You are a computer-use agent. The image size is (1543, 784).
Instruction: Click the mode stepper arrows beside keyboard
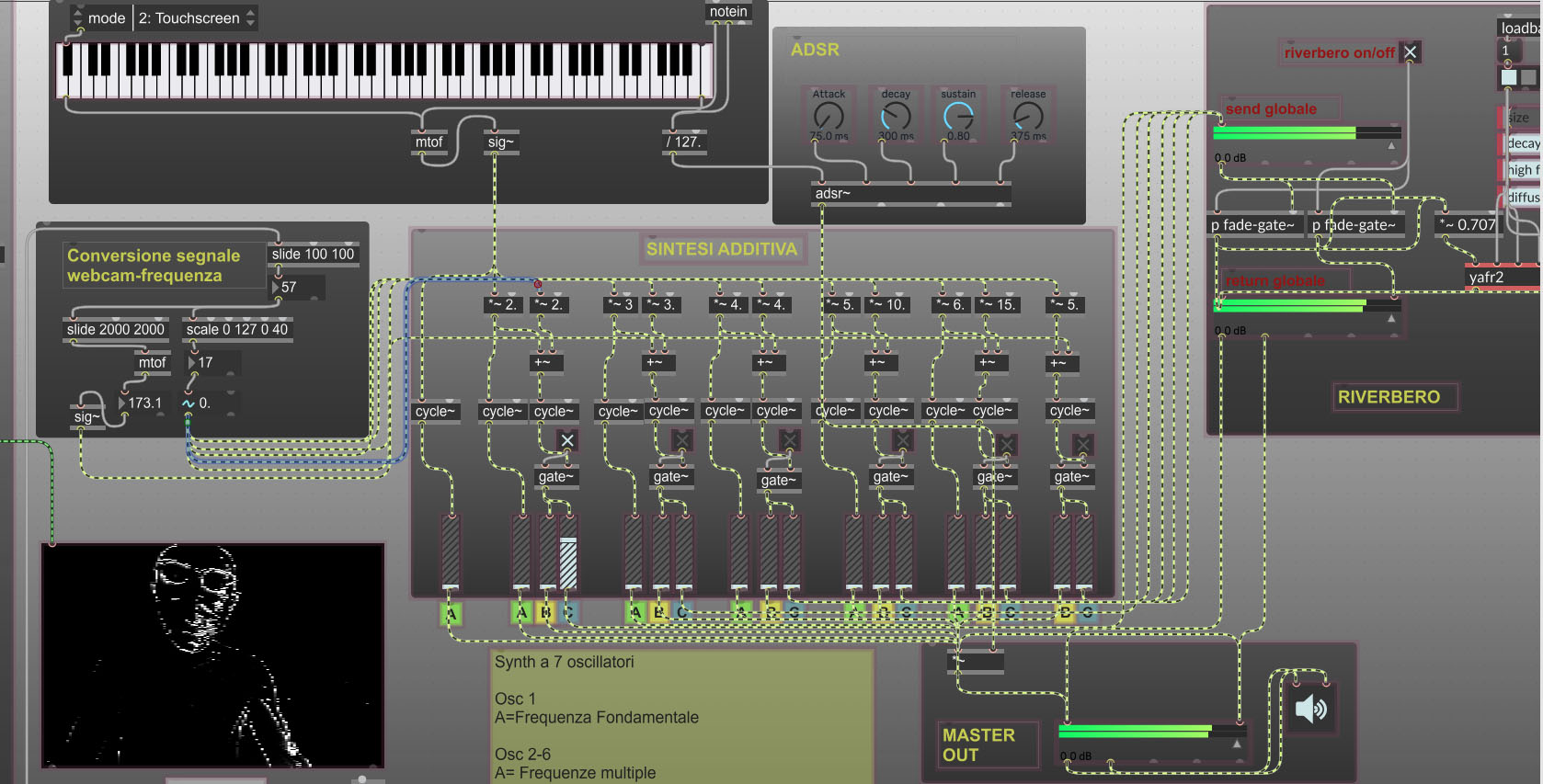coord(77,17)
